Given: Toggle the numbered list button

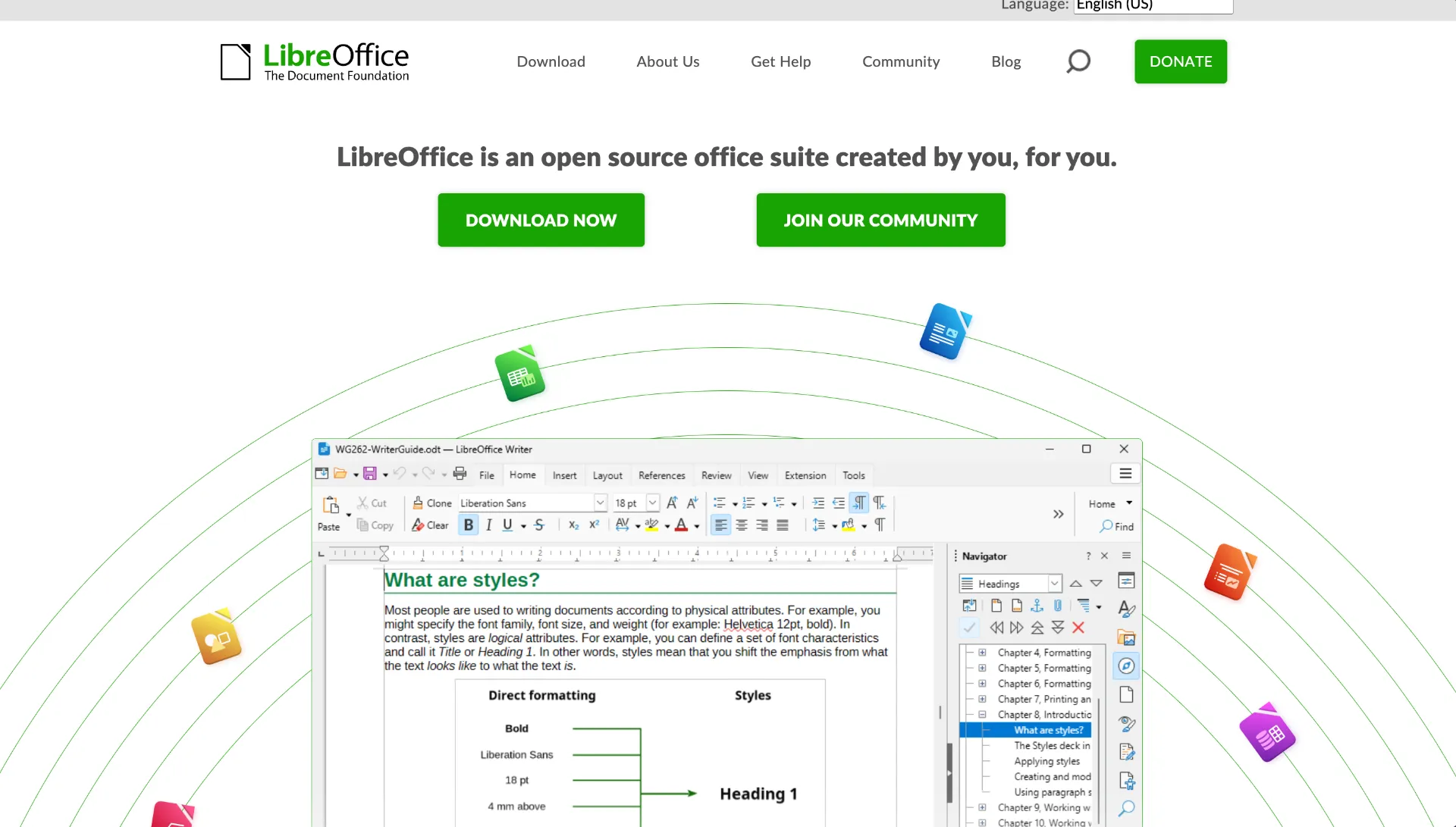Looking at the screenshot, I should click(748, 503).
